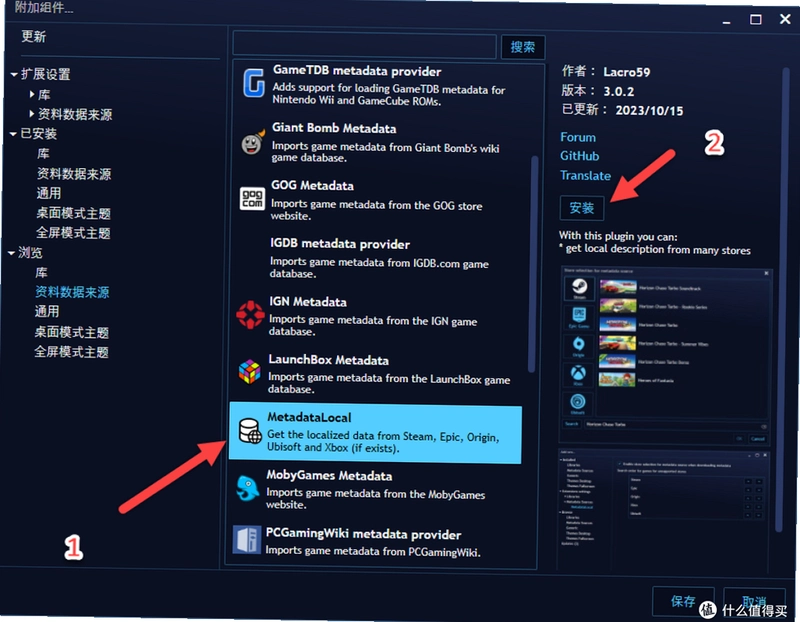The width and height of the screenshot is (800, 622).
Task: Click the updated date 2023/10/15
Action: [649, 110]
